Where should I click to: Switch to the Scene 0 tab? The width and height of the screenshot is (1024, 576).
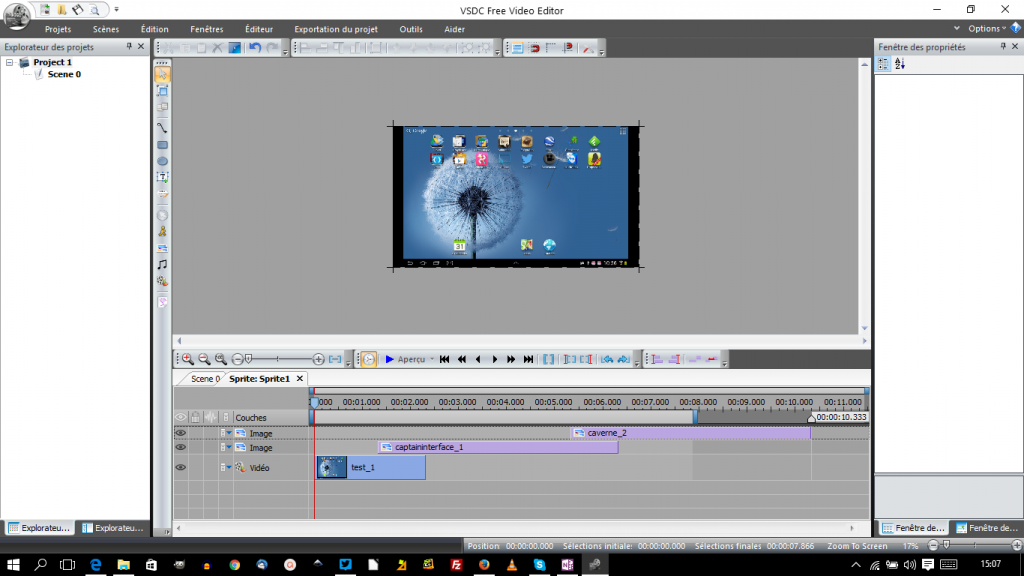tap(204, 379)
